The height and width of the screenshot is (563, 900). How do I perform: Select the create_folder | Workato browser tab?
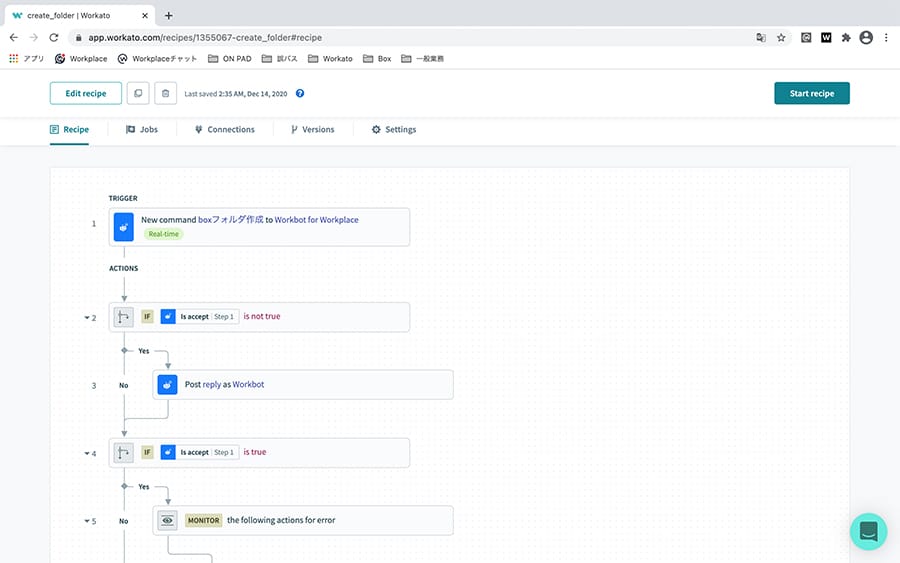(x=79, y=15)
